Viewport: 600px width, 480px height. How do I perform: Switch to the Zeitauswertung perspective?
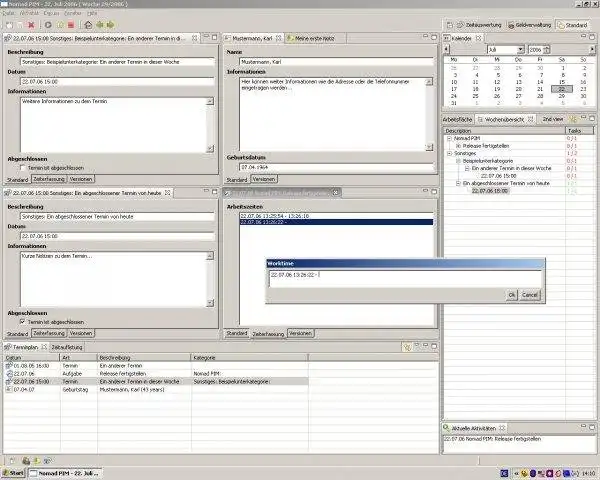click(x=479, y=25)
